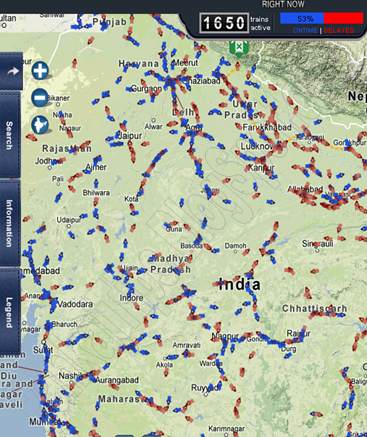Screen dimensions: 367x437
Task: Zoom out with the minus button
Action: pyautogui.click(x=40, y=98)
